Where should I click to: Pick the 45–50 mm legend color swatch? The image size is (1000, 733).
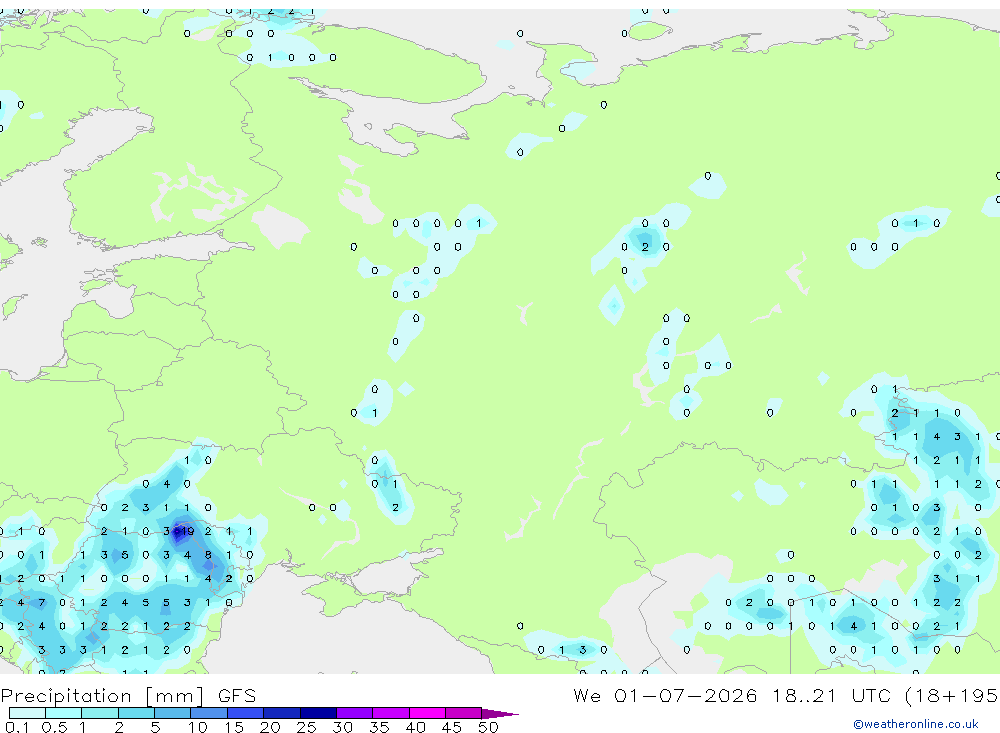(464, 713)
